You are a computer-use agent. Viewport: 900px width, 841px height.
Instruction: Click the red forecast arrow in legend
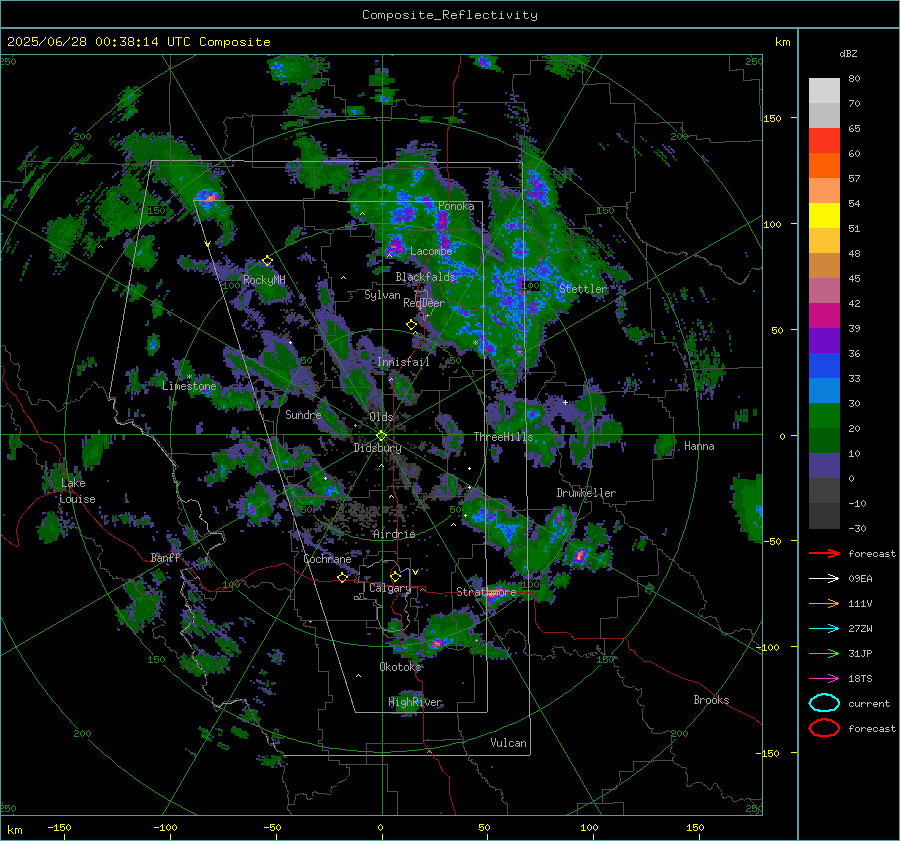tap(824, 553)
